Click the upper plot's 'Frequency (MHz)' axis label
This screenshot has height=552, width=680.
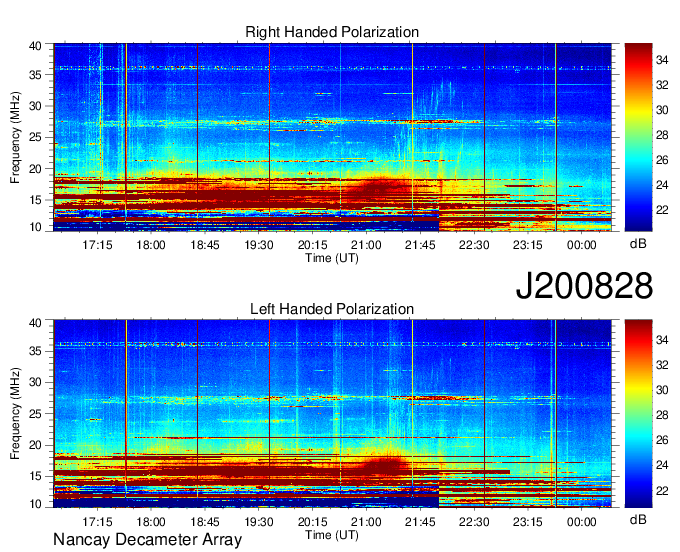[x=15, y=137]
